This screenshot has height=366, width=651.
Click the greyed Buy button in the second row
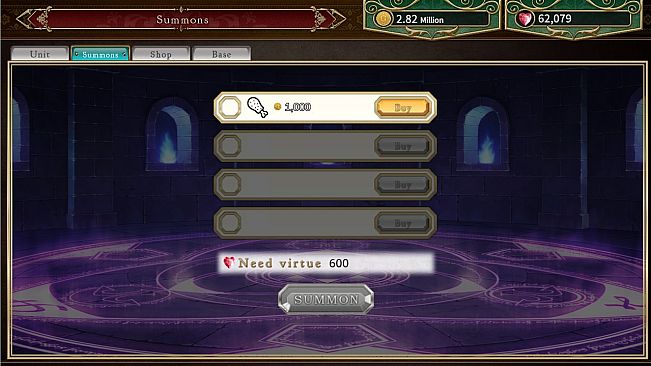[403, 146]
